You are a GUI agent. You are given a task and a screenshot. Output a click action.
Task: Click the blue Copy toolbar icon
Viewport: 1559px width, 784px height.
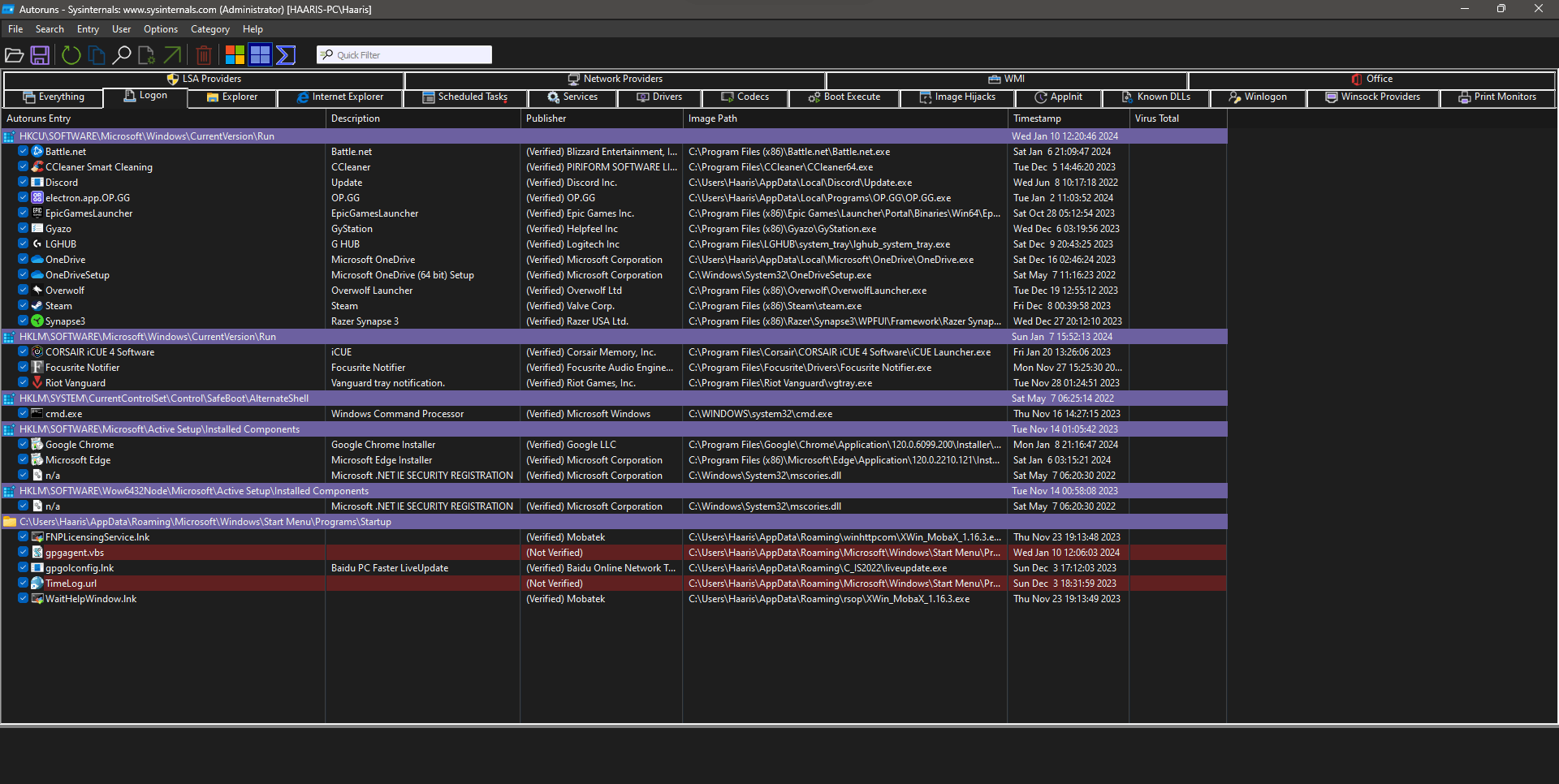click(x=97, y=55)
